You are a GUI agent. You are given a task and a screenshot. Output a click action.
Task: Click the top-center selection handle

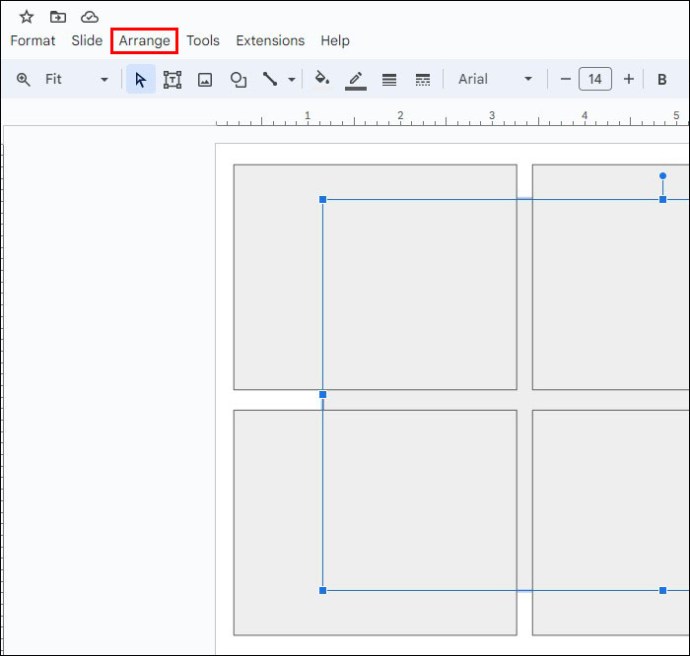pos(663,200)
